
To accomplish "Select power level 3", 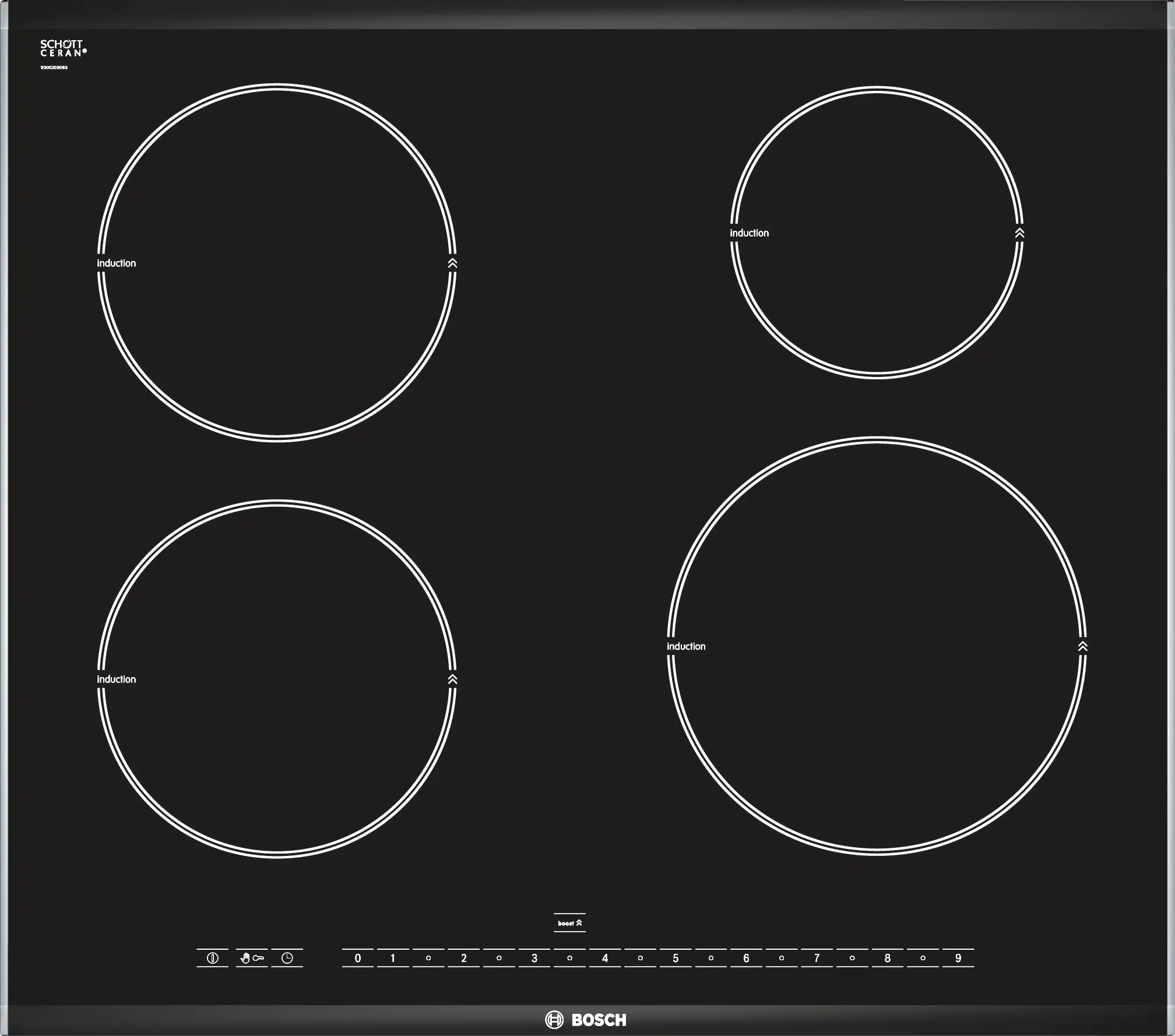I will click(x=534, y=958).
